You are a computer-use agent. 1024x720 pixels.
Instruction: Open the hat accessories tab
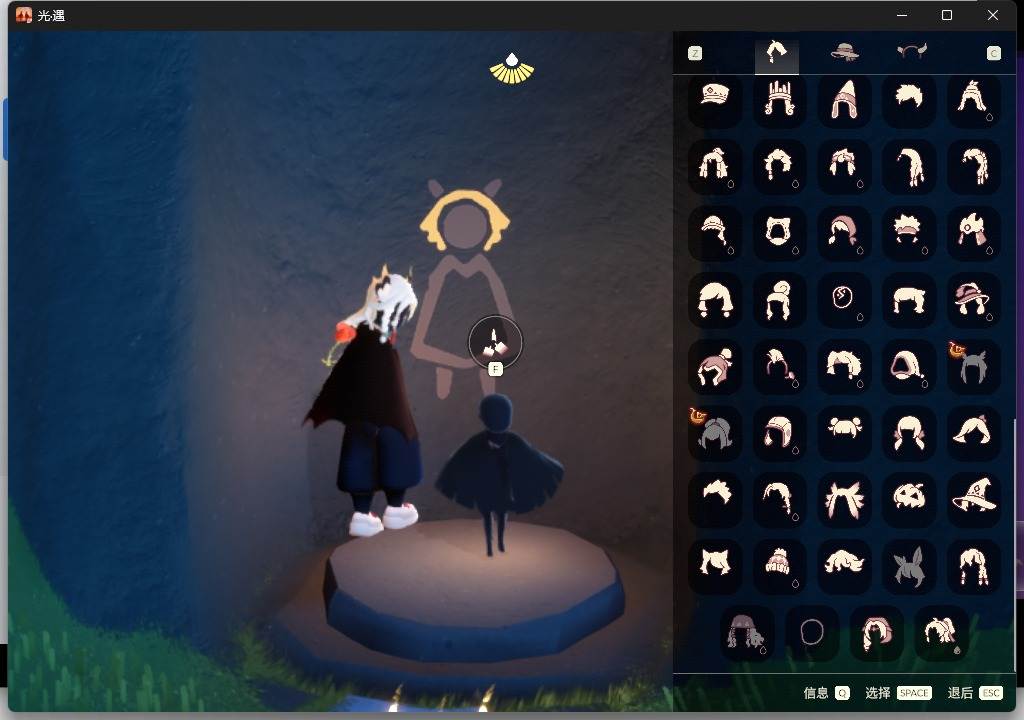844,52
